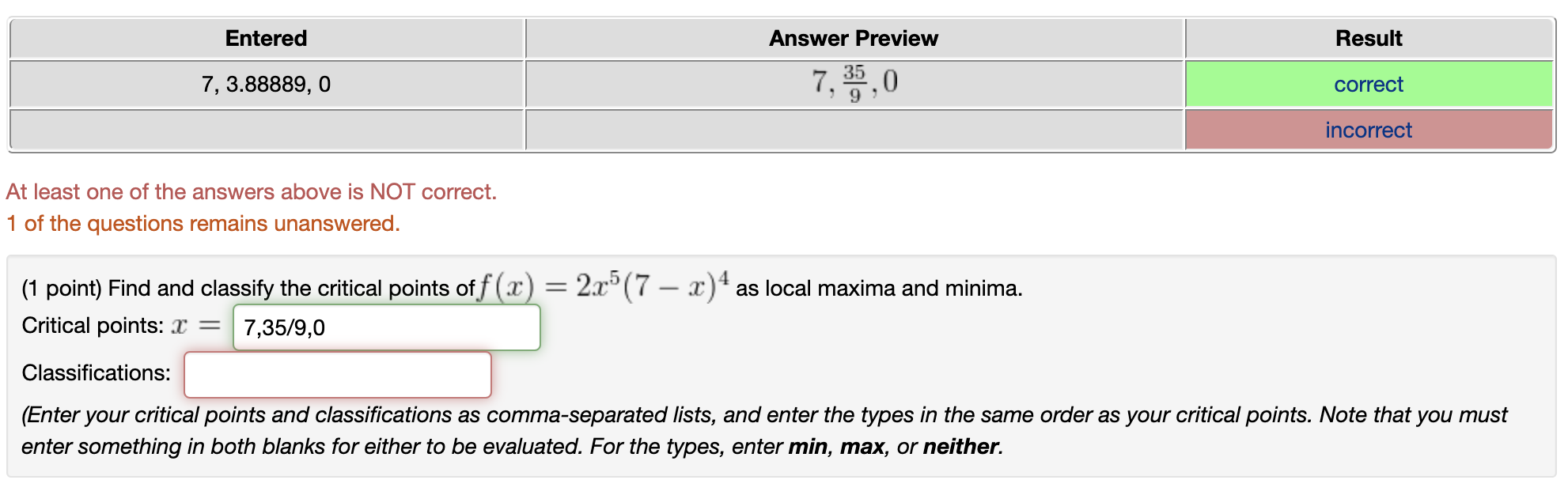Click the green correct result cell
Image resolution: width=1568 pixels, height=495 pixels.
coord(1368,84)
